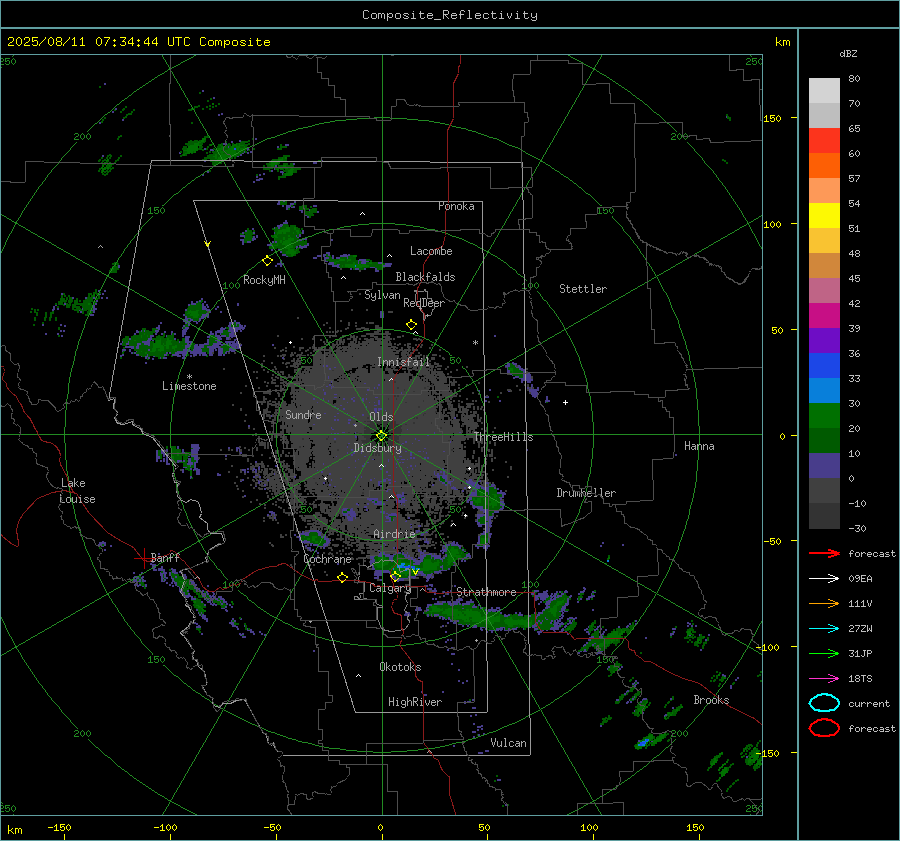Click the Sundre label

[303, 414]
